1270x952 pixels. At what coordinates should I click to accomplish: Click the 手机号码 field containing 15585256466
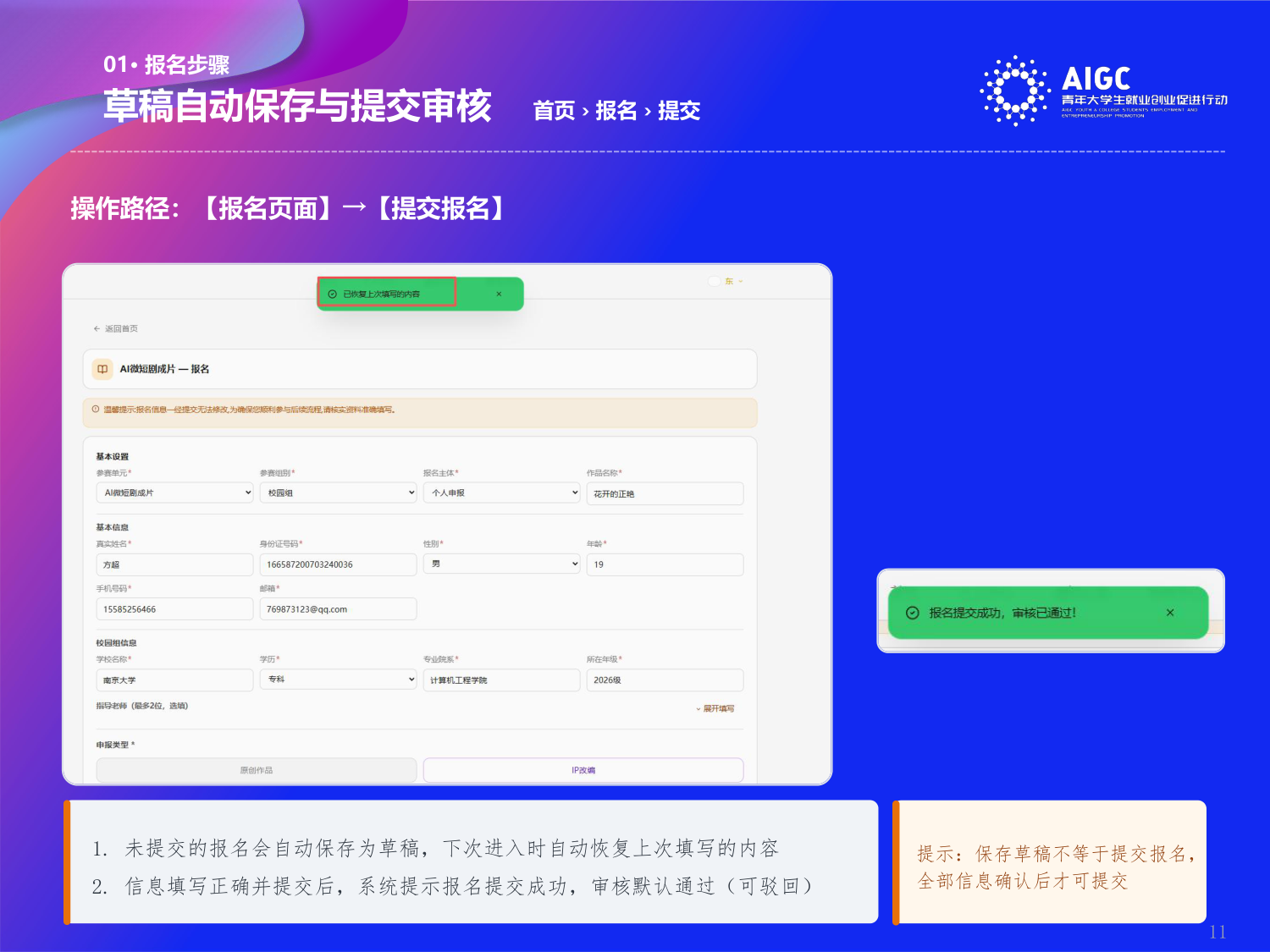tap(174, 609)
